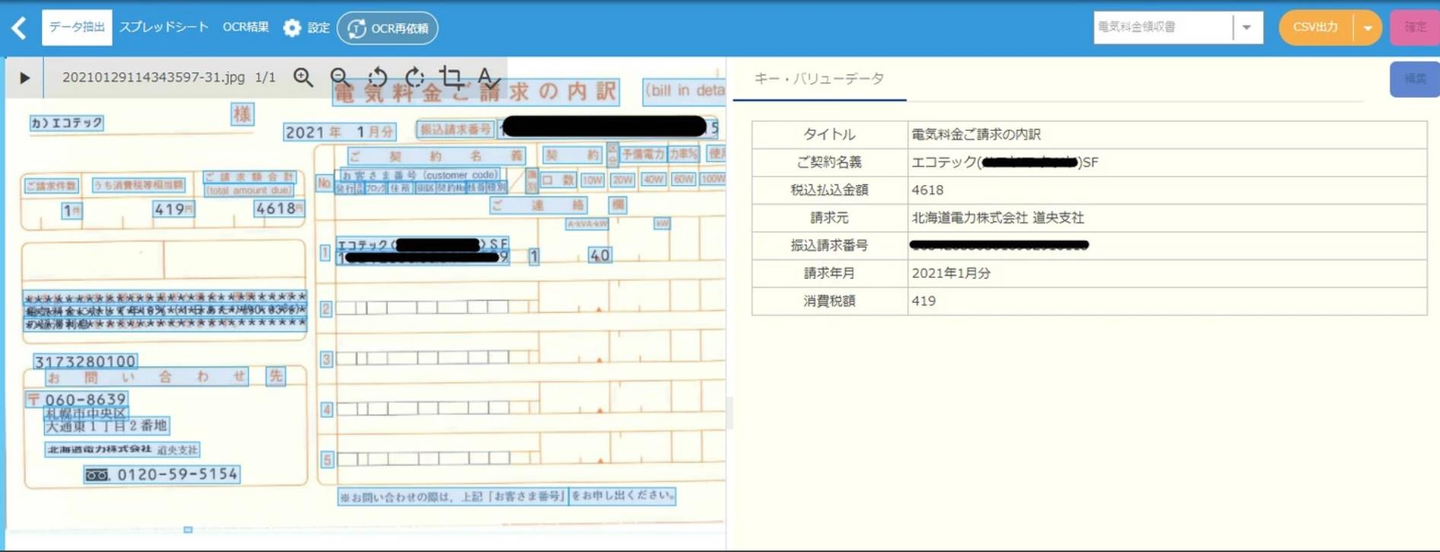
Task: Rotate the image counterclockwise
Action: (x=377, y=78)
